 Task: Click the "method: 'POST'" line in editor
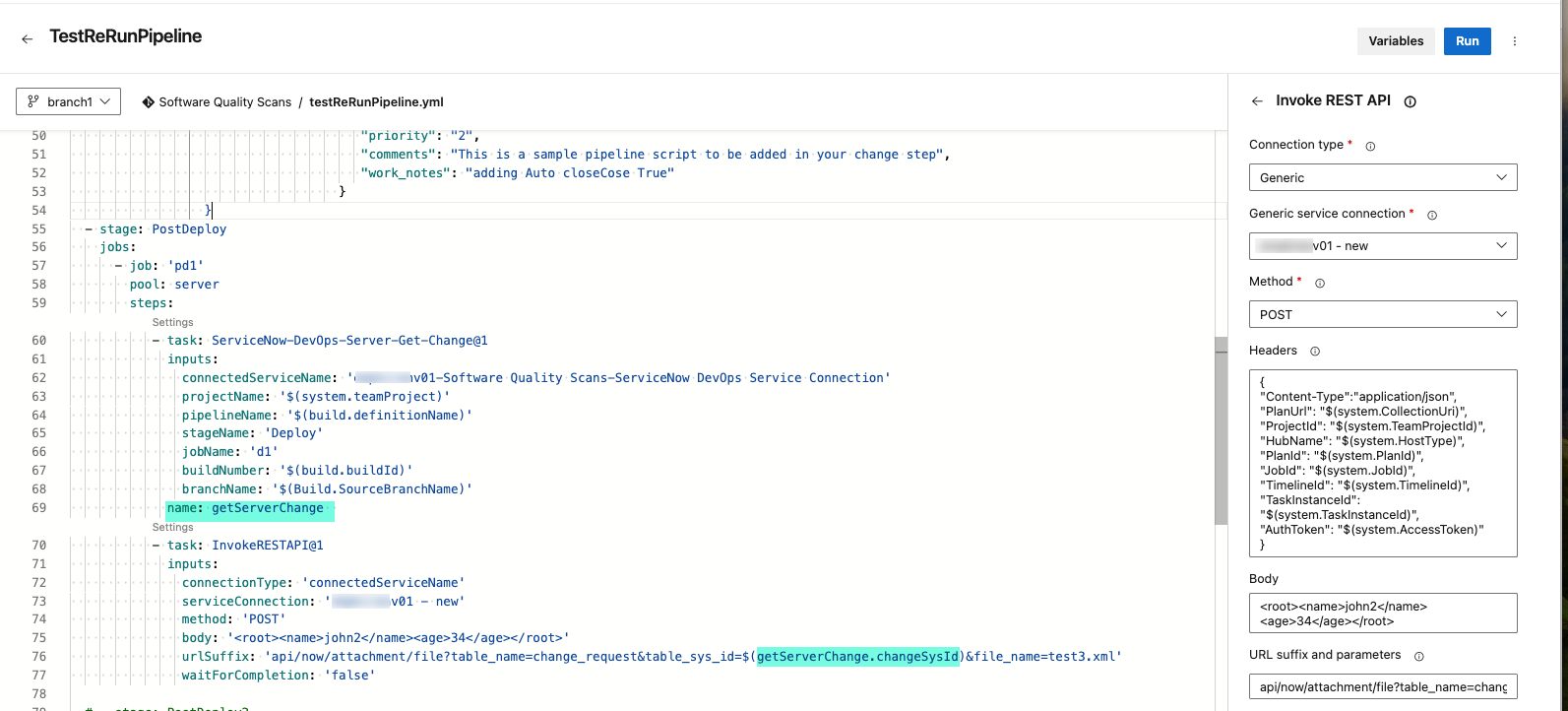point(233,619)
